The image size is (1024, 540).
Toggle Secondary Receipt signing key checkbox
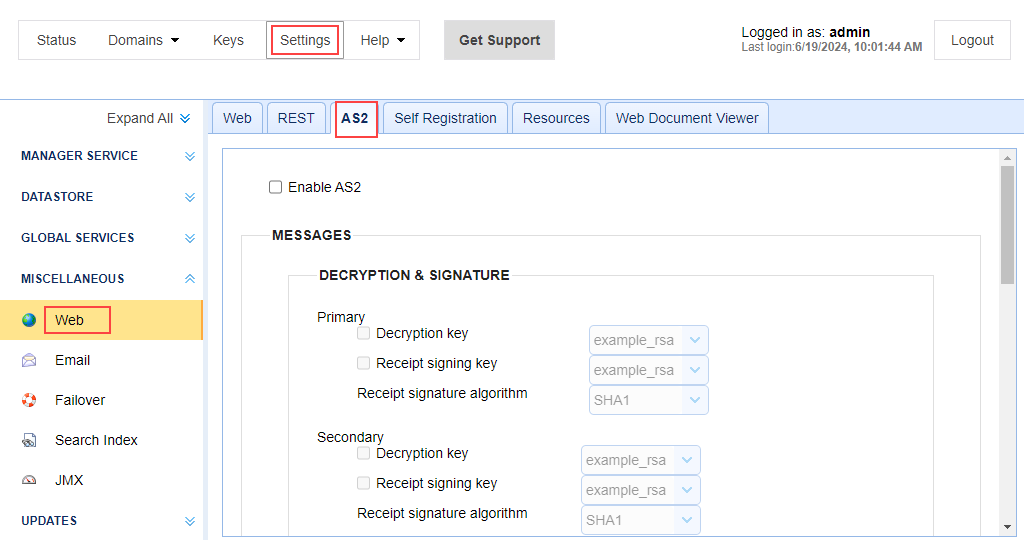[364, 483]
